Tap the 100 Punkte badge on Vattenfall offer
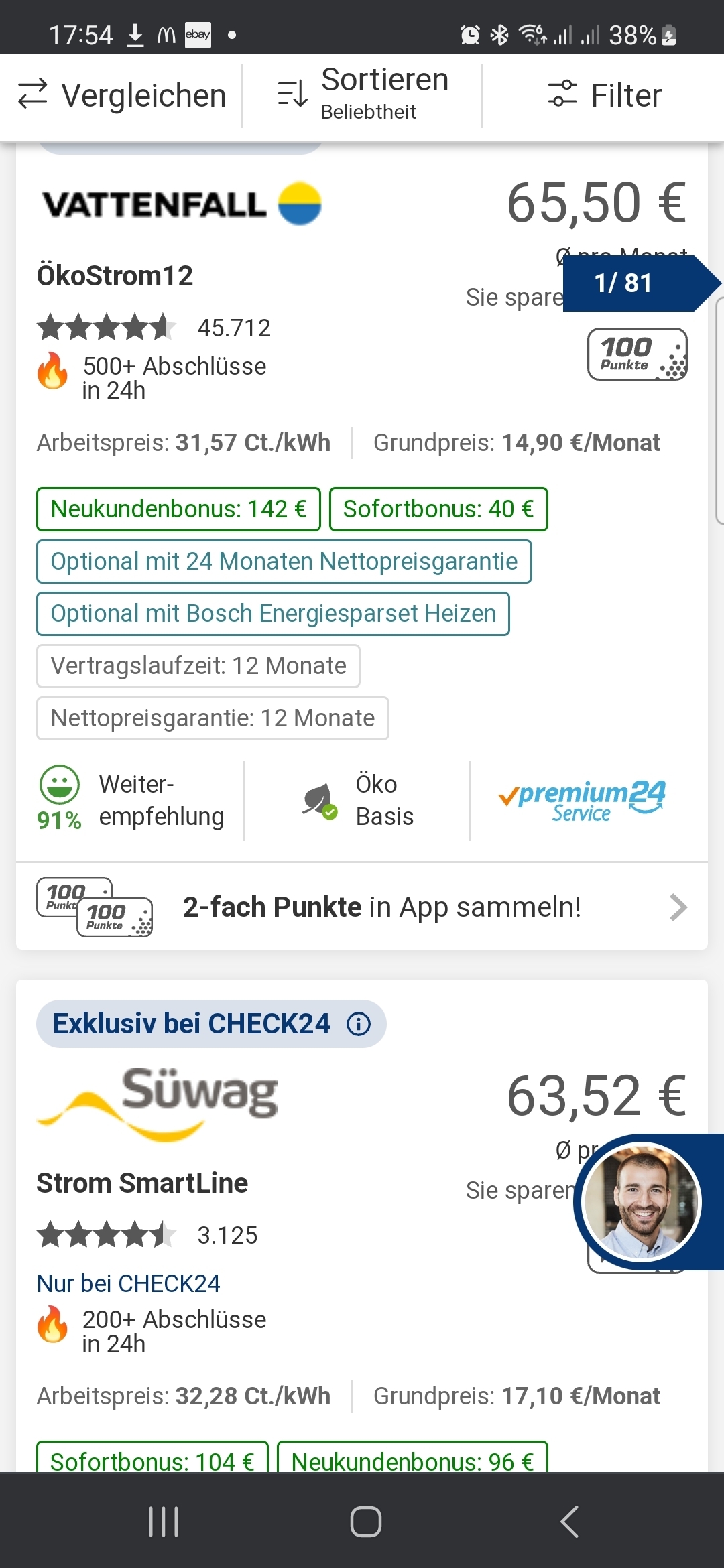The width and height of the screenshot is (724, 1568). [637, 354]
